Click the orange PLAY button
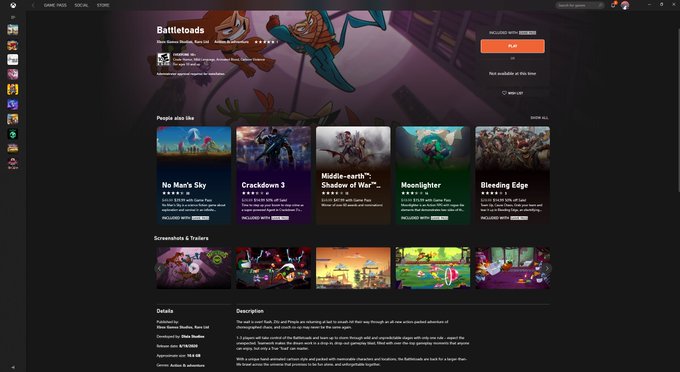The height and width of the screenshot is (372, 680). click(512, 46)
